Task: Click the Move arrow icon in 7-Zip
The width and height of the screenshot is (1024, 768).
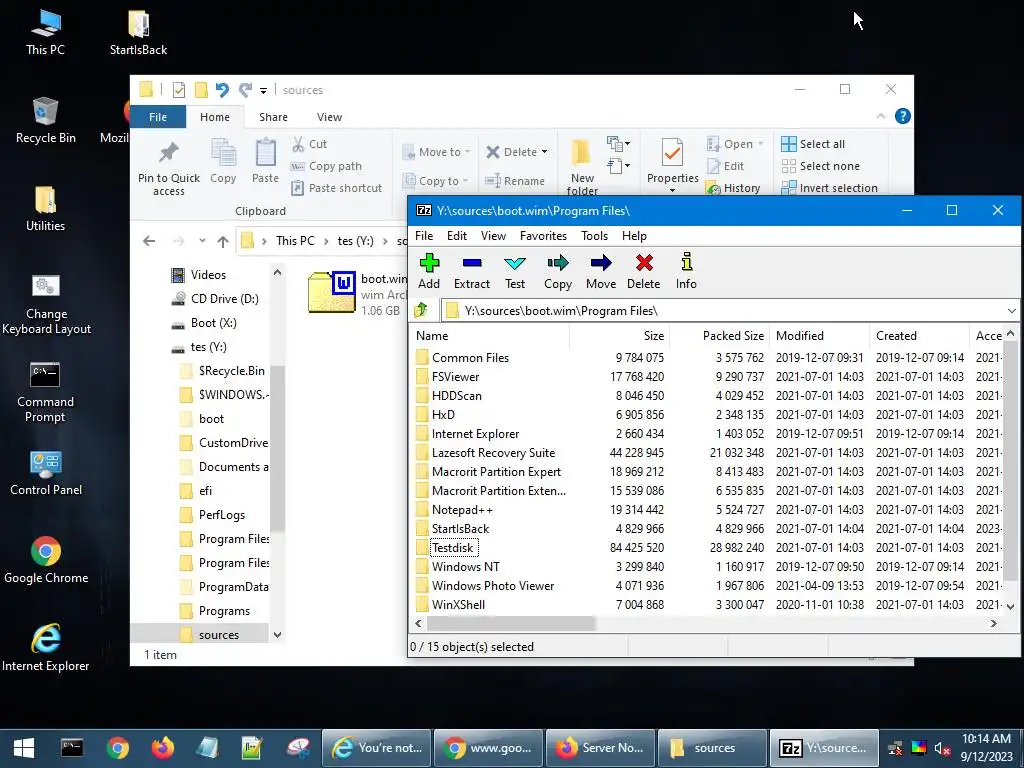Action: point(601,263)
